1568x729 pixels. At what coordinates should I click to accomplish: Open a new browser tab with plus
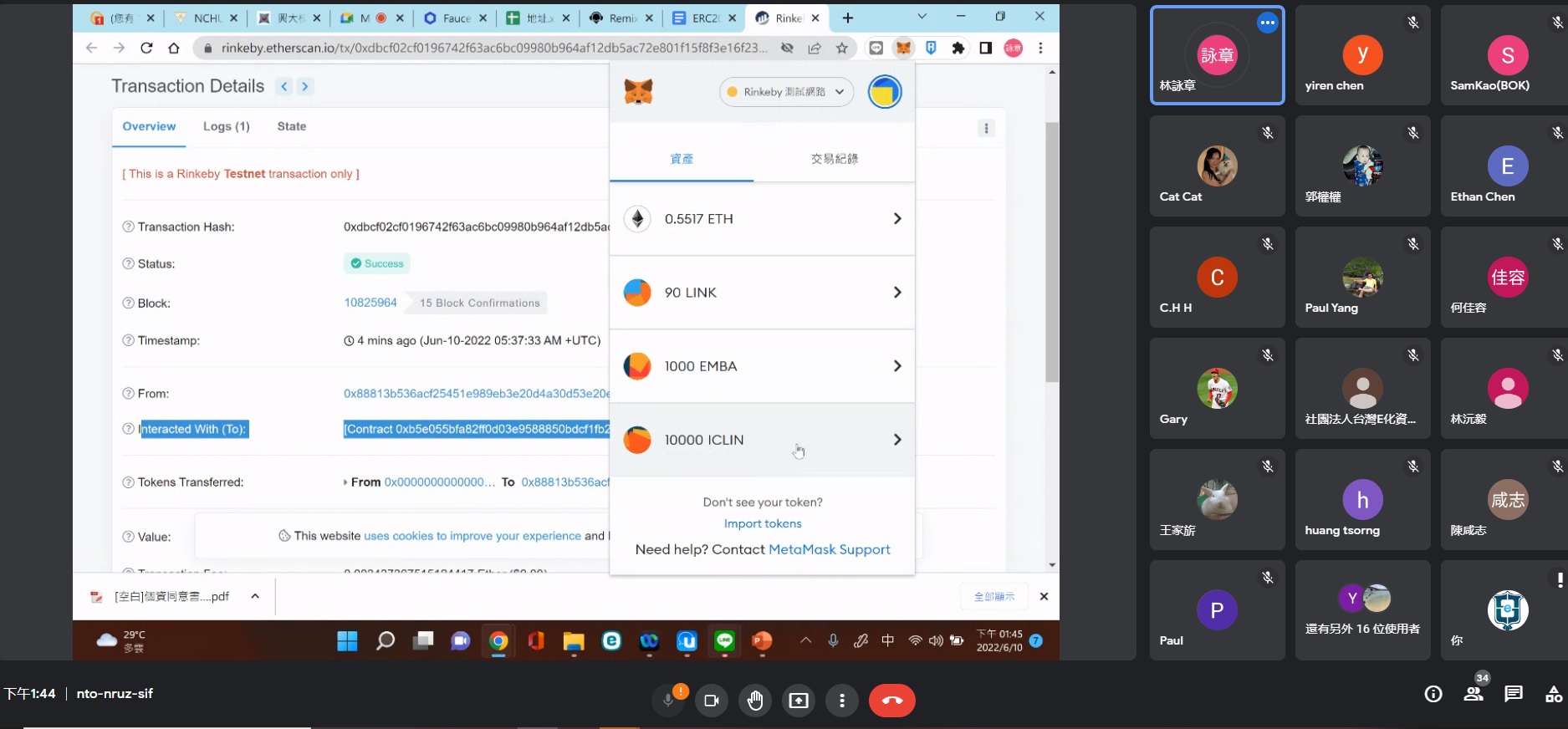(x=848, y=18)
